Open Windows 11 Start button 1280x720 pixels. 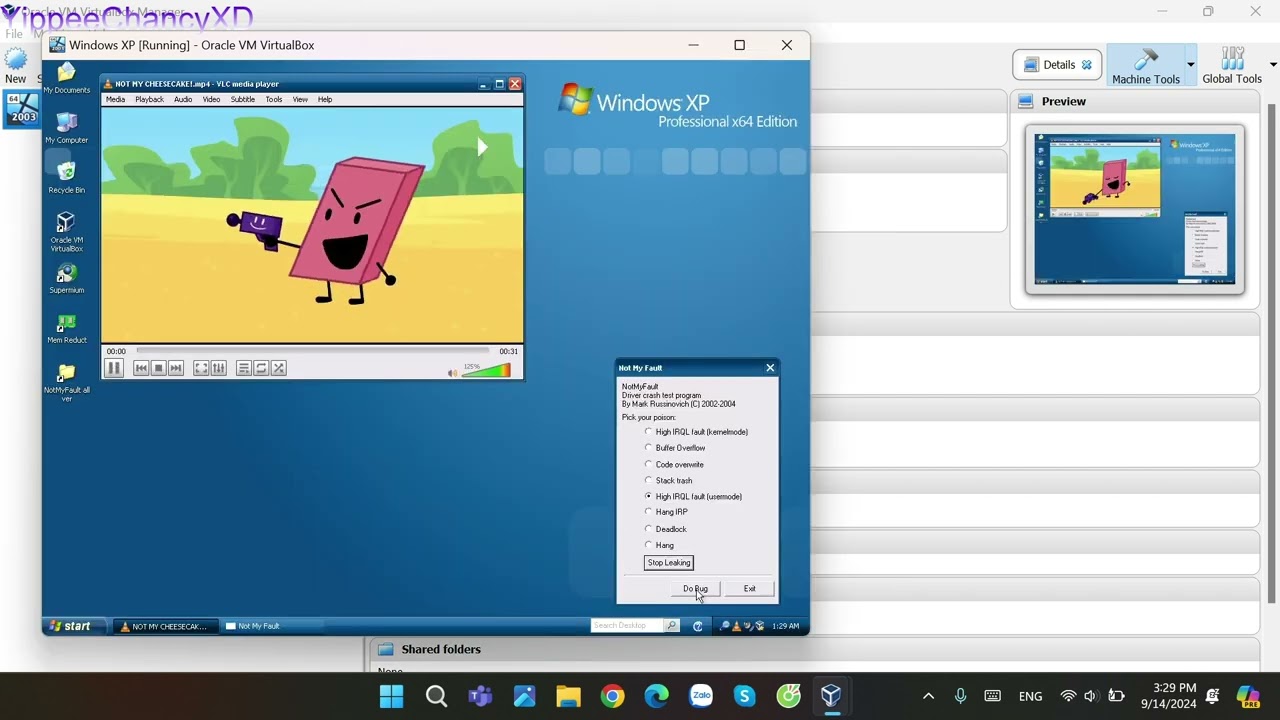click(392, 696)
